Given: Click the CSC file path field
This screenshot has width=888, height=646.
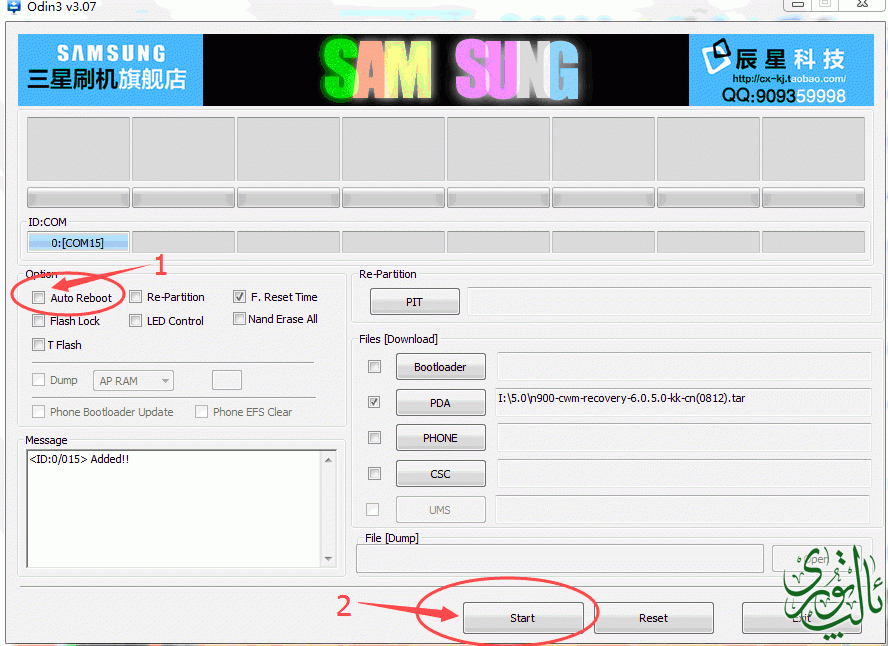Looking at the screenshot, I should click(x=684, y=473).
